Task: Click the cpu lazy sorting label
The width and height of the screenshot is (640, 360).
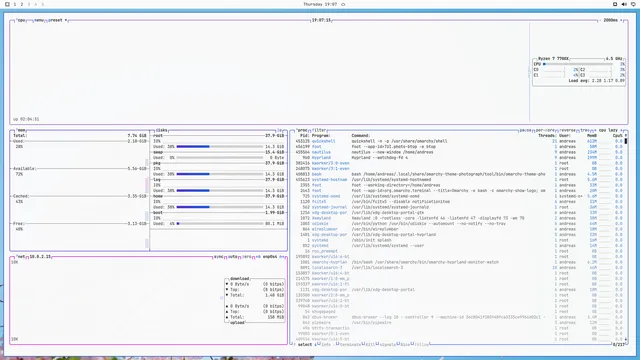Action: click(608, 130)
